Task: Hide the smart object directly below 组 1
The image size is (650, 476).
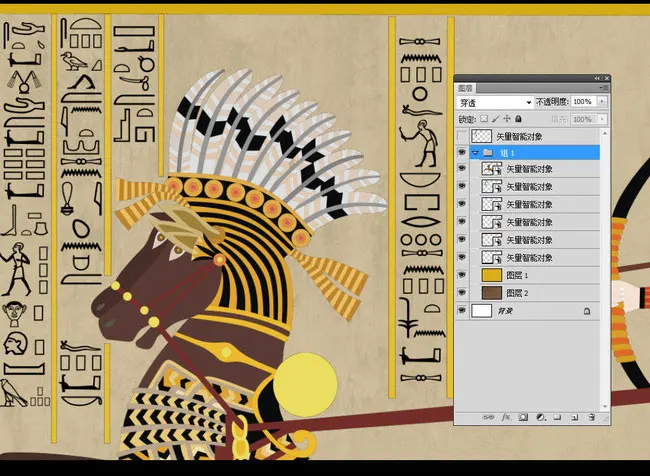Action: [x=462, y=168]
